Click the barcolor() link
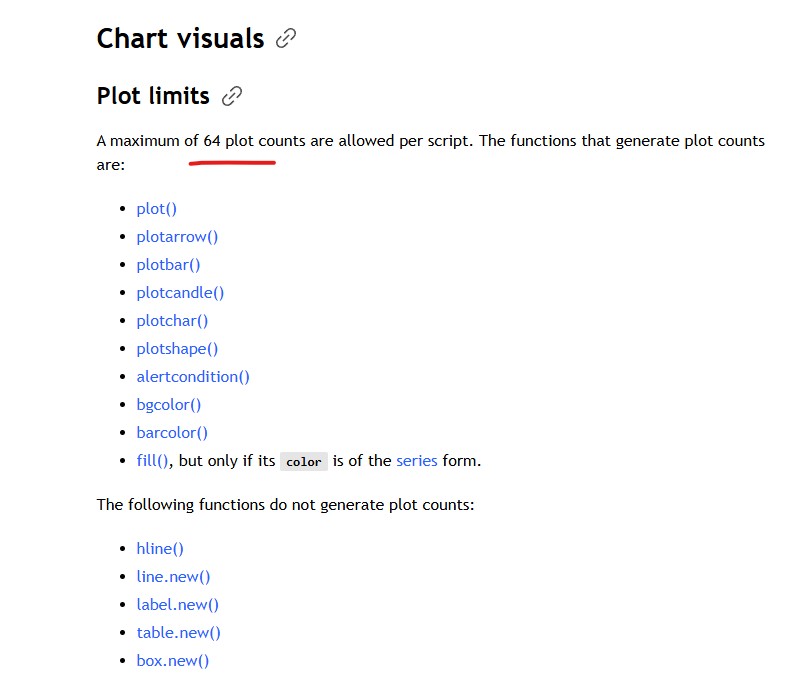The height and width of the screenshot is (694, 797). click(172, 433)
